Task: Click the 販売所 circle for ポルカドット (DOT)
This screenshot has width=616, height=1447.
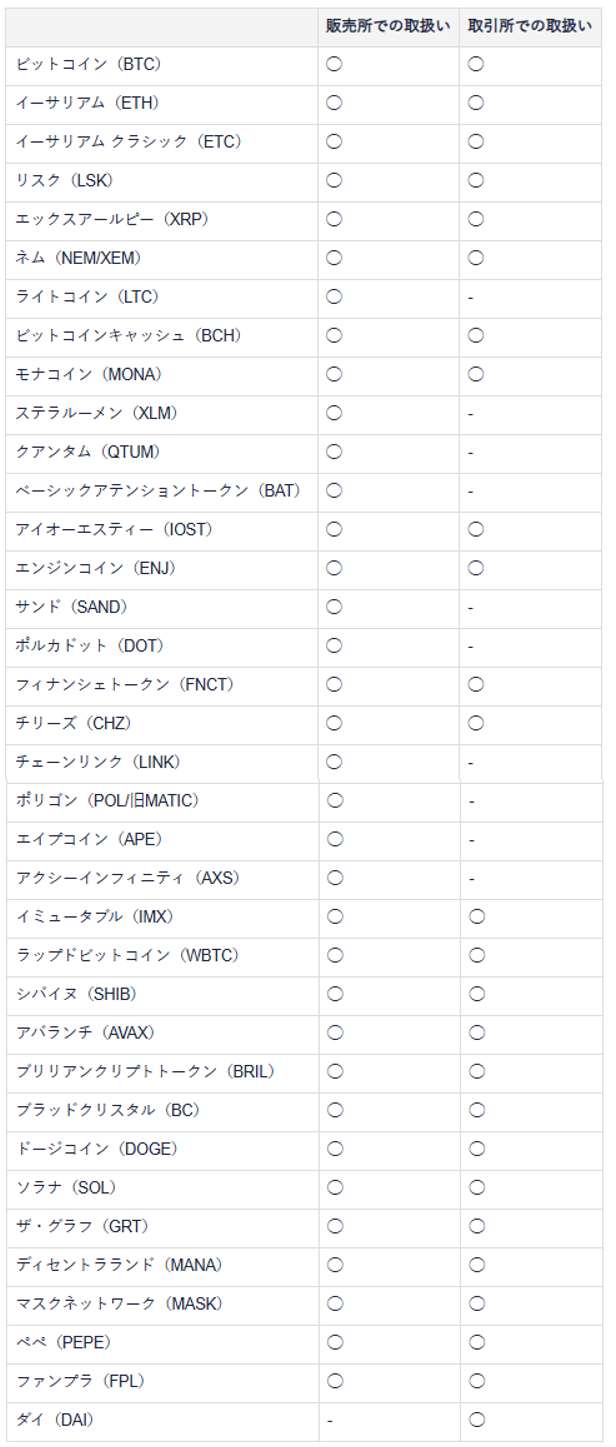Action: pyautogui.click(x=334, y=646)
